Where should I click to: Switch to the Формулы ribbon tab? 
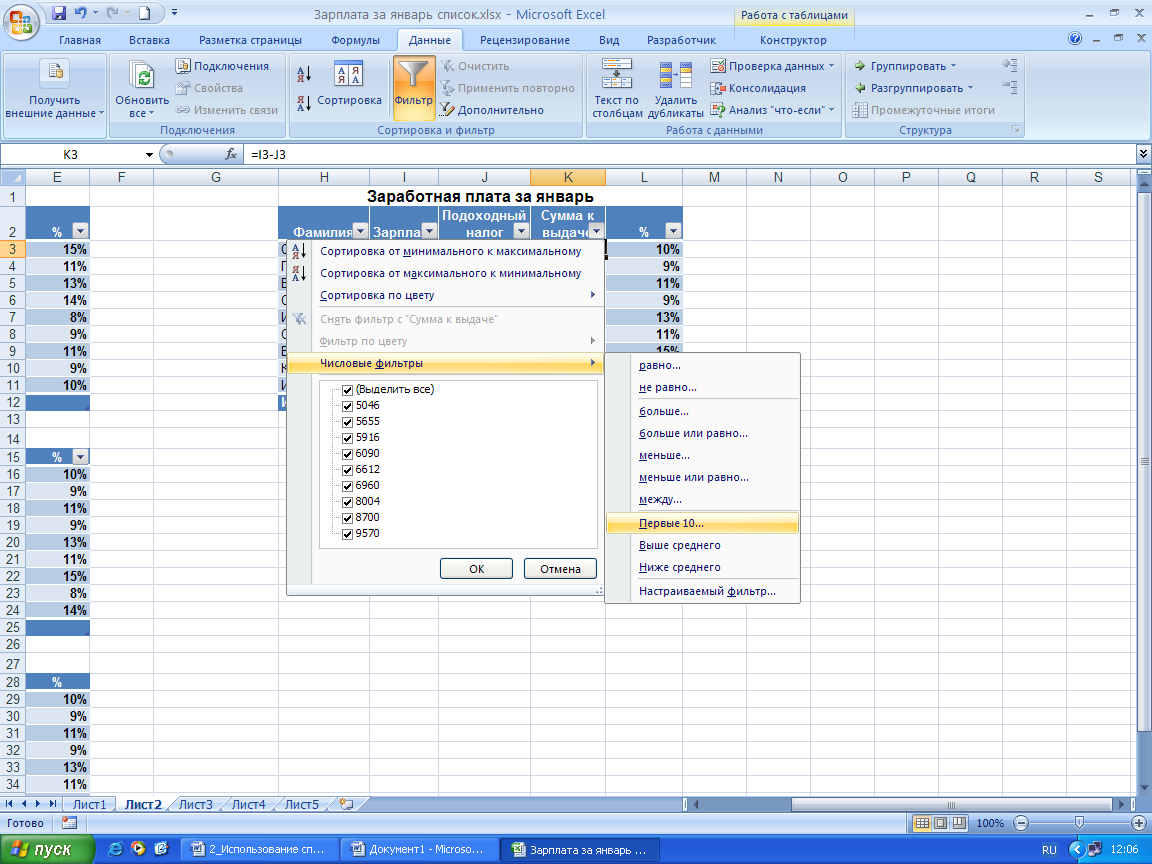pyautogui.click(x=356, y=40)
